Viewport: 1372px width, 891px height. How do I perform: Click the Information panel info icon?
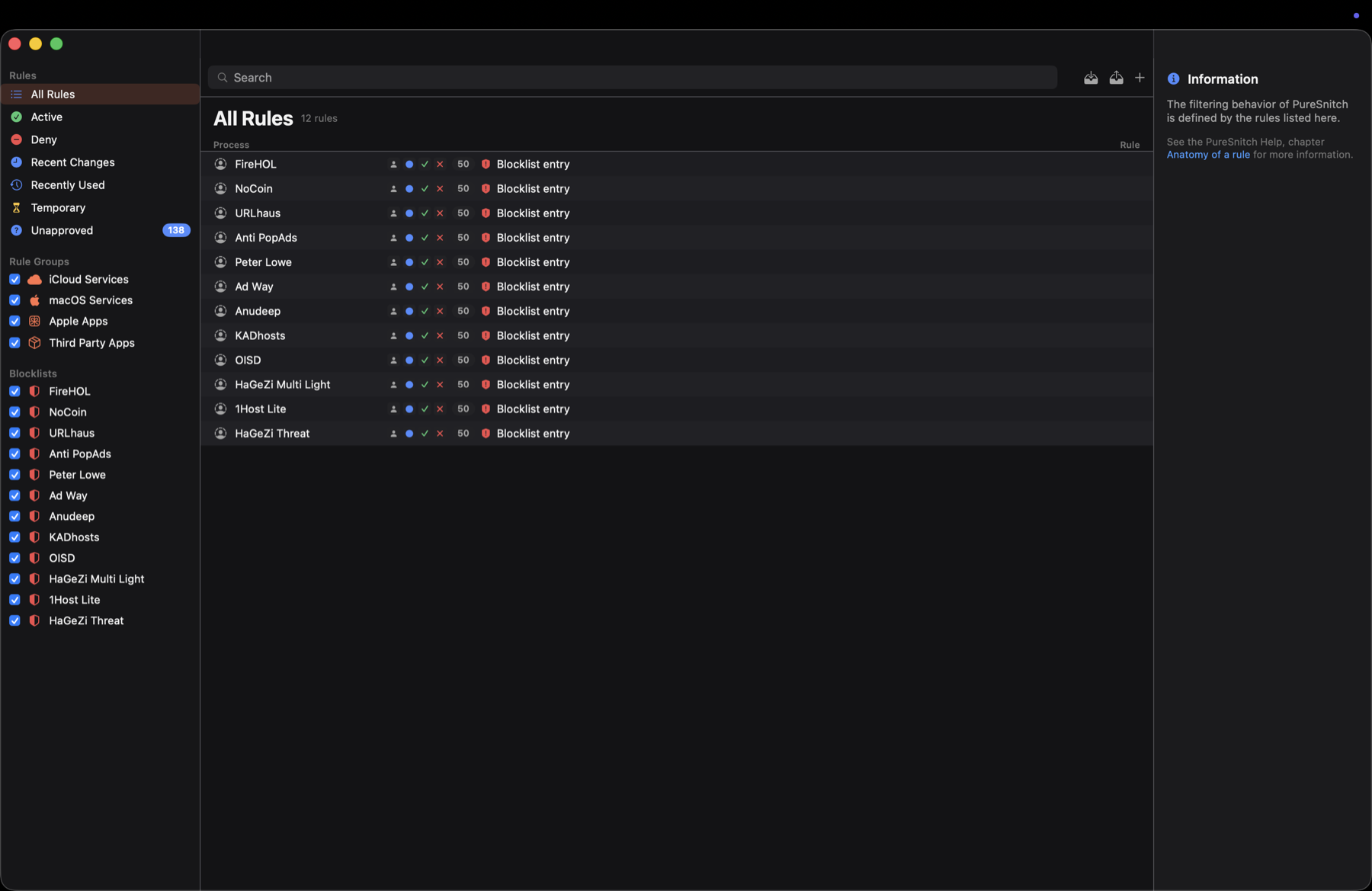click(x=1173, y=79)
